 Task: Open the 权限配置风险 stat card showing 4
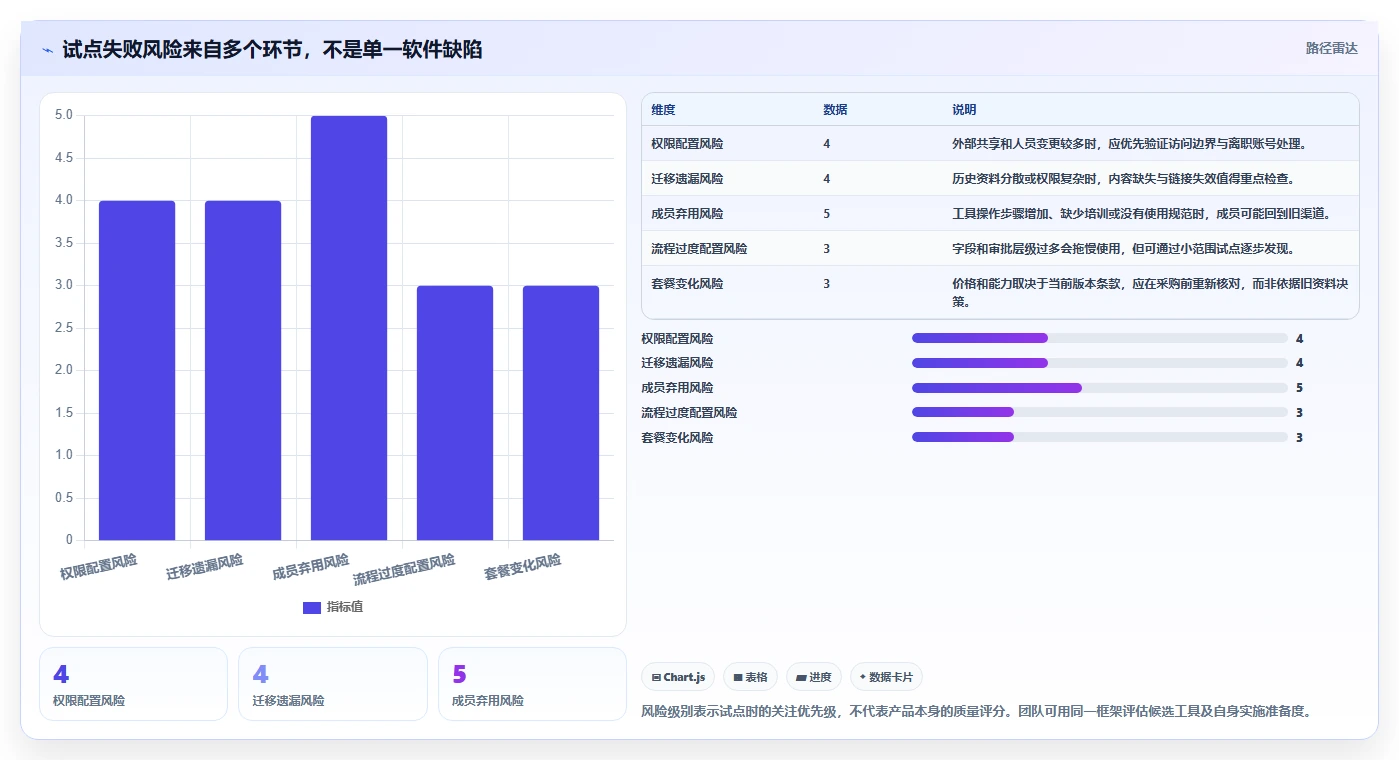pyautogui.click(x=133, y=684)
